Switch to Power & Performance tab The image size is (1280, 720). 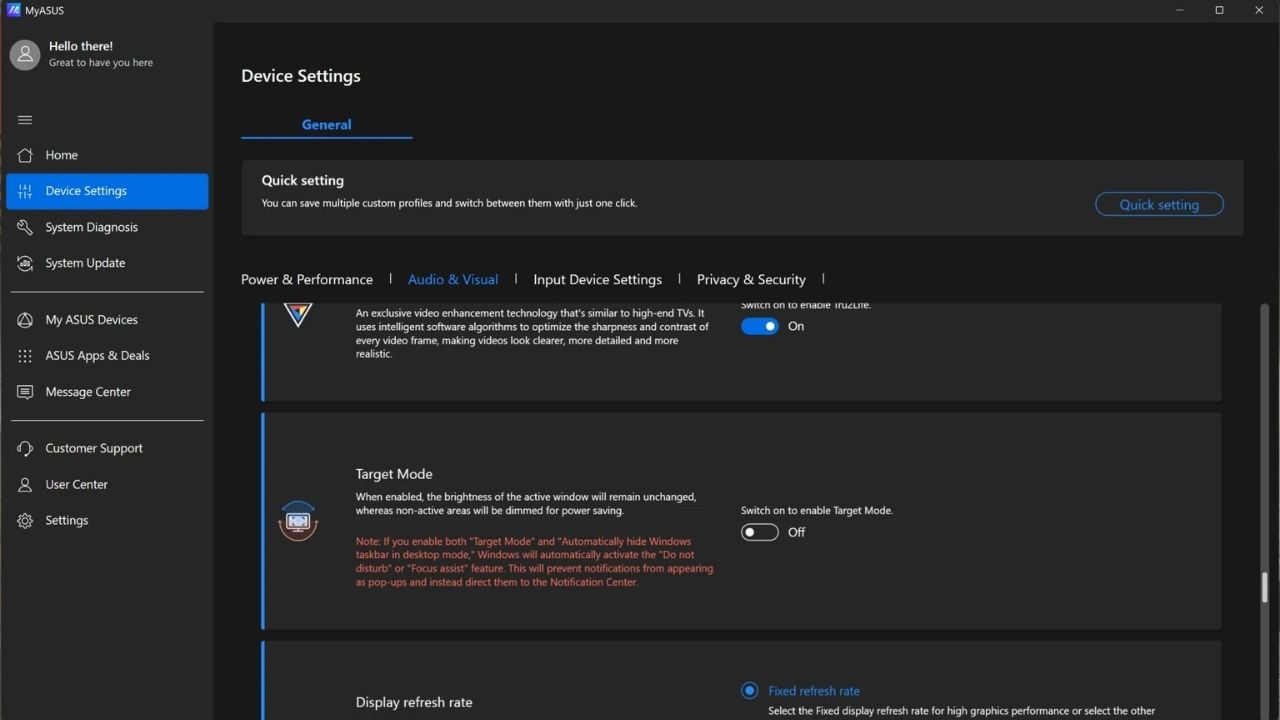coord(307,279)
